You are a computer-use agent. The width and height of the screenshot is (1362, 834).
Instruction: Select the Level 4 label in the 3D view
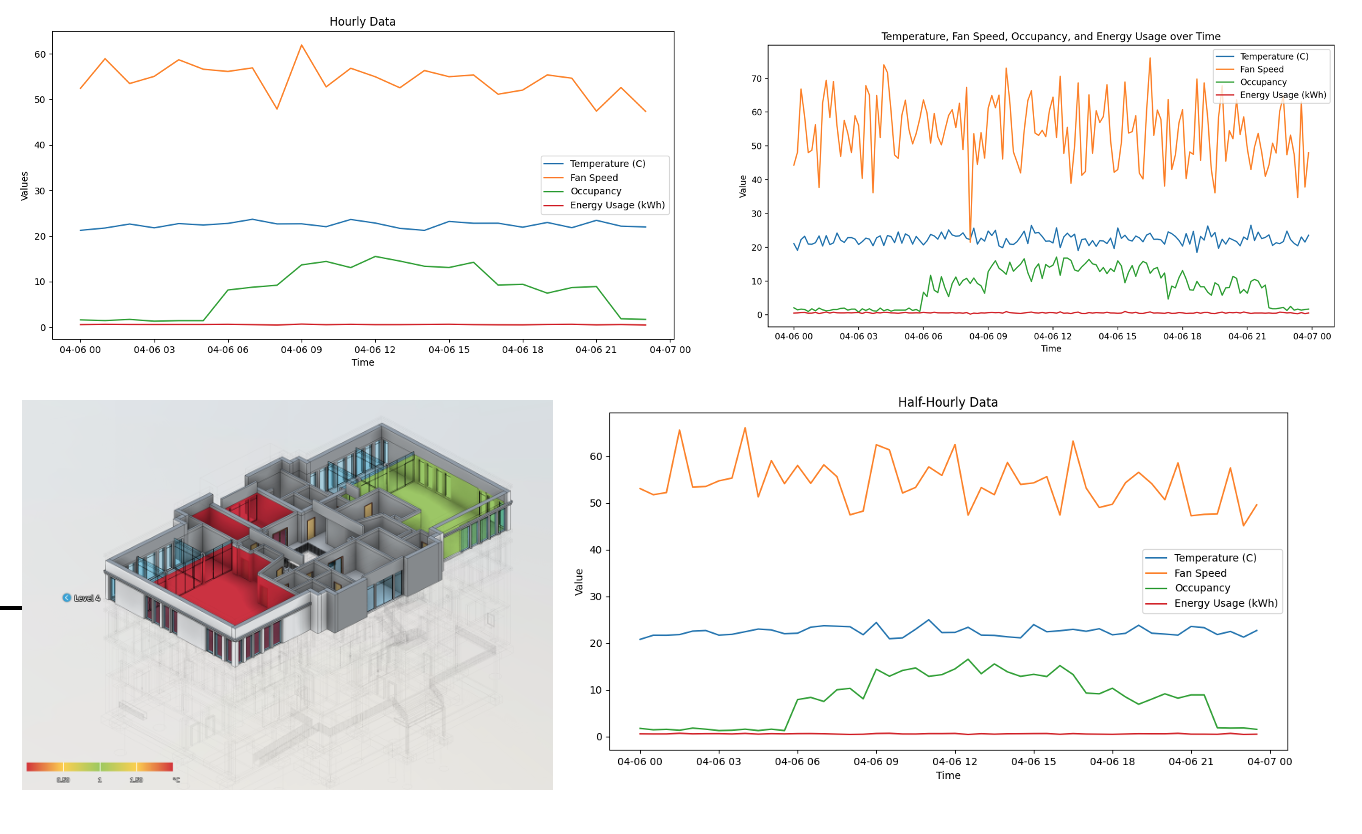tap(88, 597)
